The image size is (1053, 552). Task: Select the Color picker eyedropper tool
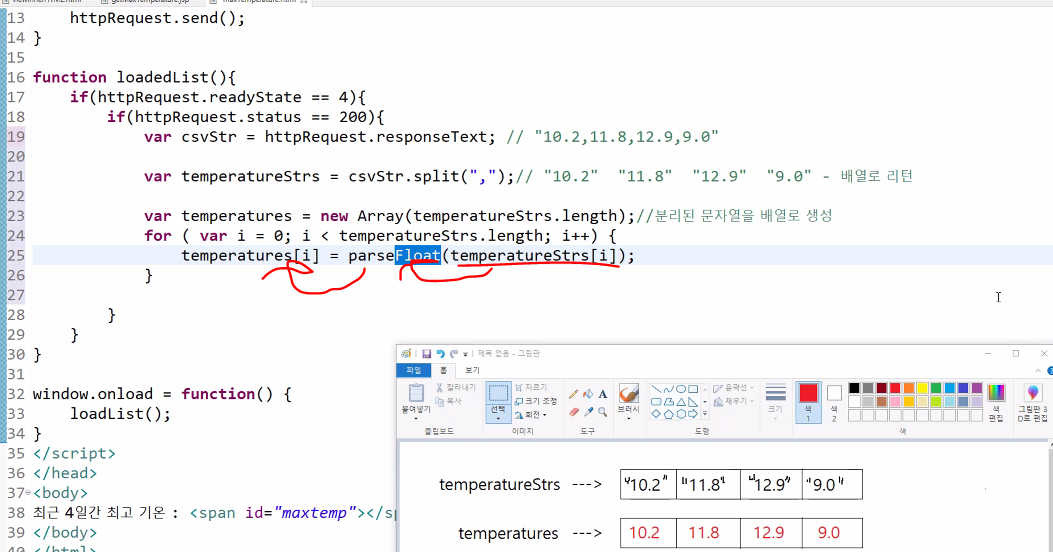(x=588, y=412)
